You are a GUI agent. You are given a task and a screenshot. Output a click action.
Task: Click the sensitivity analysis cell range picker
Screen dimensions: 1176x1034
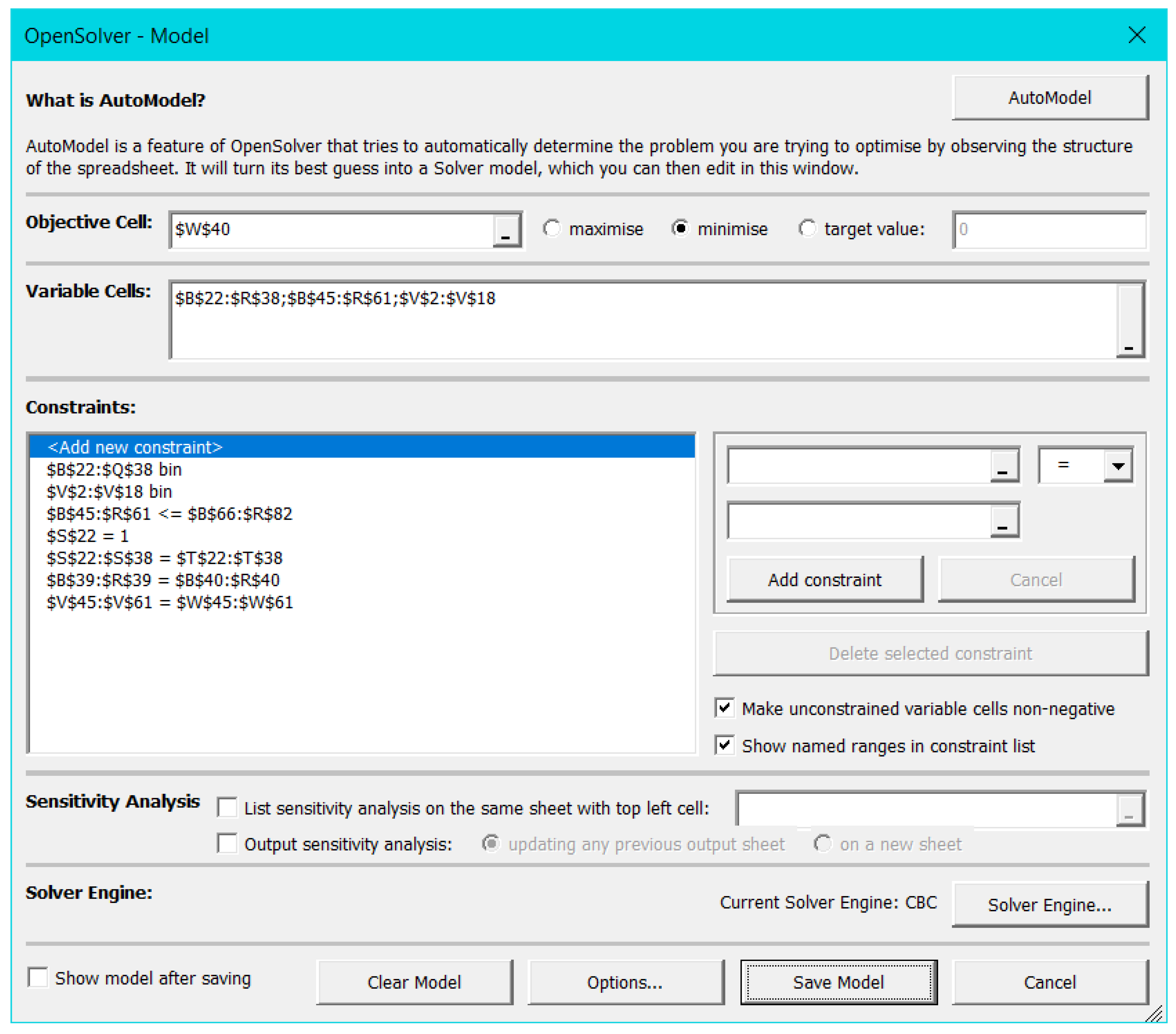[1129, 810]
